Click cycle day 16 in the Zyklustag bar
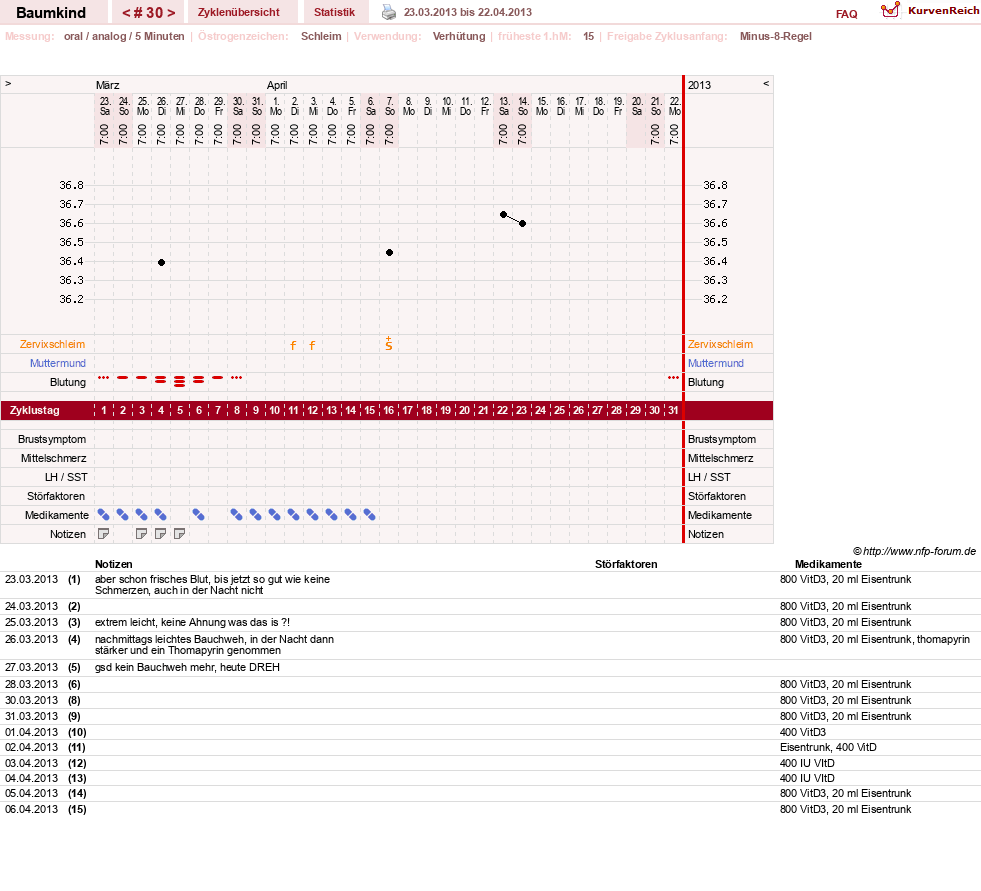This screenshot has width=981, height=891. pyautogui.click(x=389, y=410)
